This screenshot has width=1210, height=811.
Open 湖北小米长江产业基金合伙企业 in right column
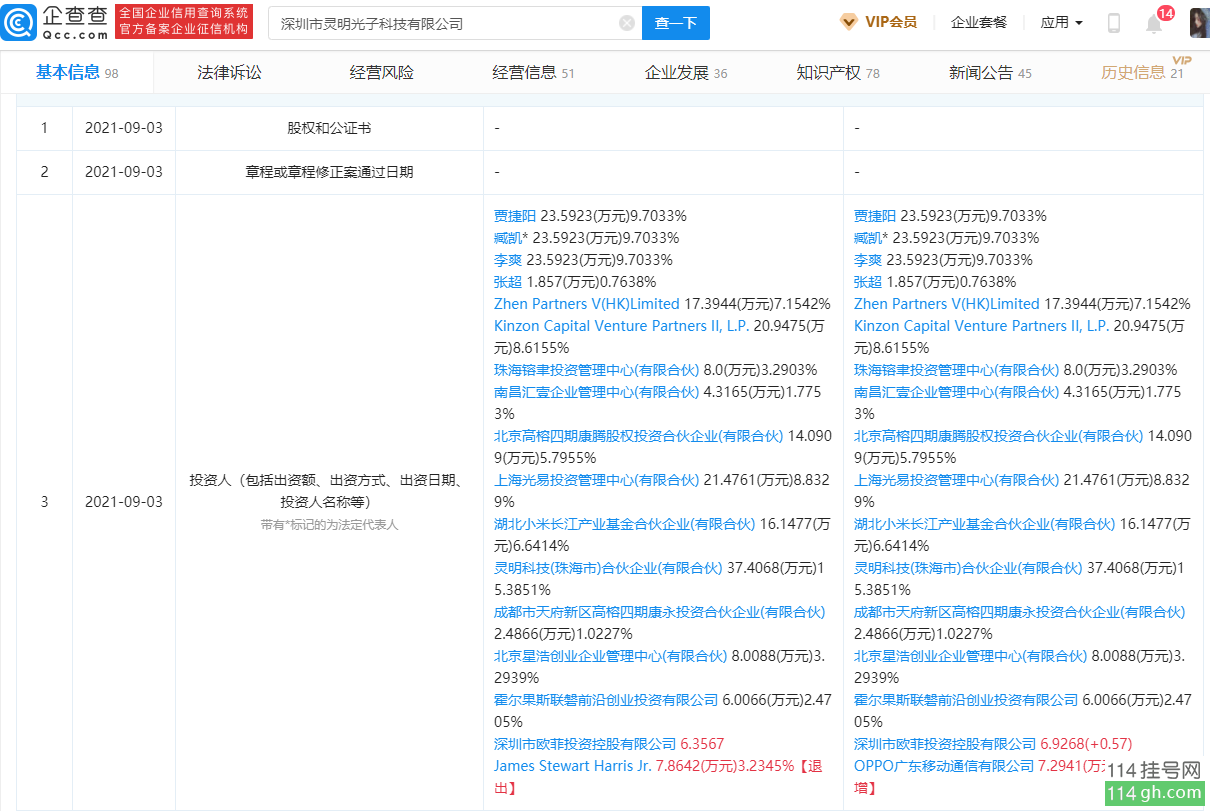click(985, 524)
